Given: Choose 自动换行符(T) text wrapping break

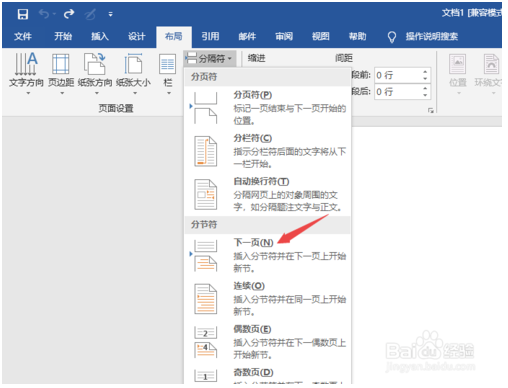Looking at the screenshot, I should coord(267,194).
